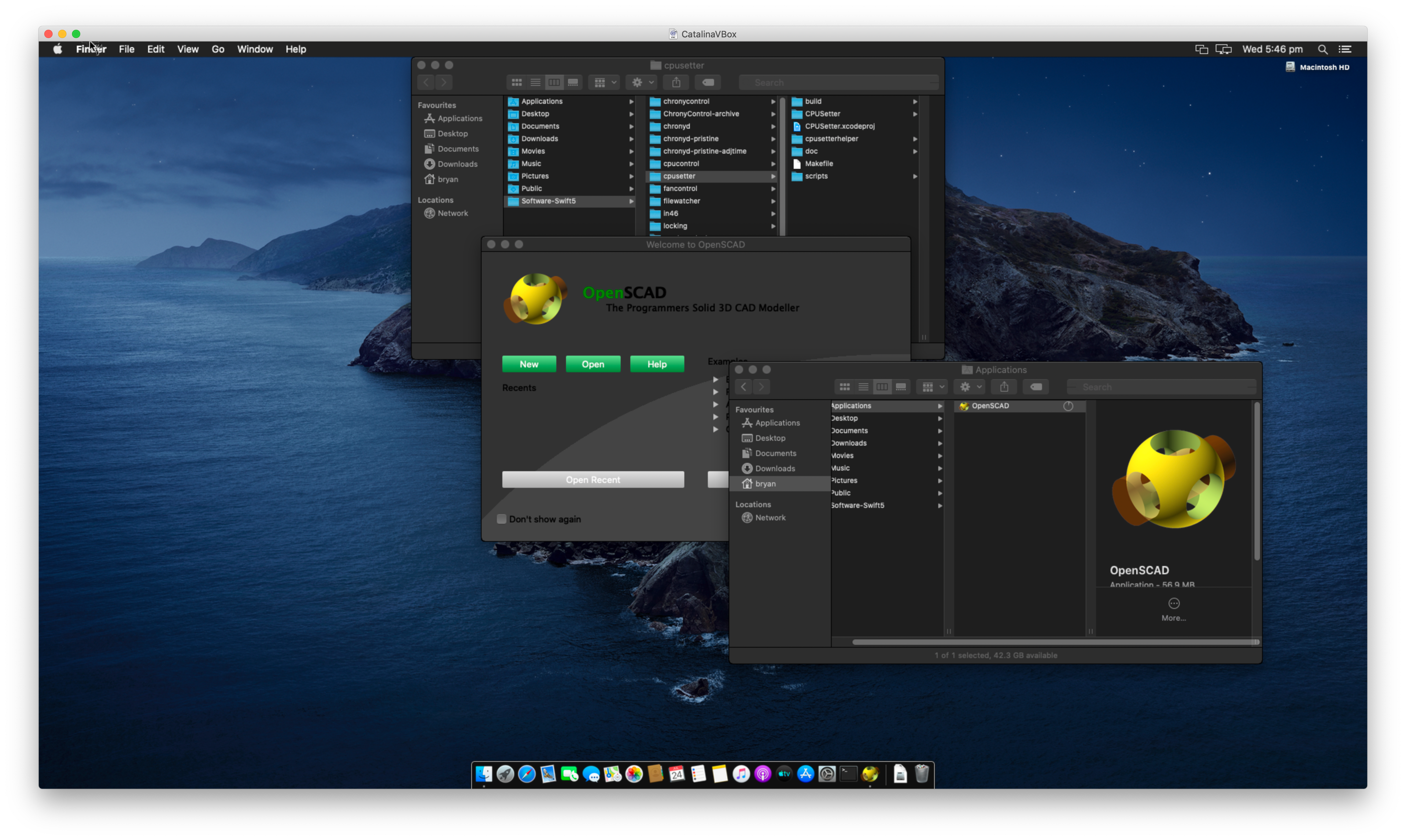Click the tags icon in Applications window toolbar
This screenshot has height=840, width=1406.
pyautogui.click(x=1036, y=386)
